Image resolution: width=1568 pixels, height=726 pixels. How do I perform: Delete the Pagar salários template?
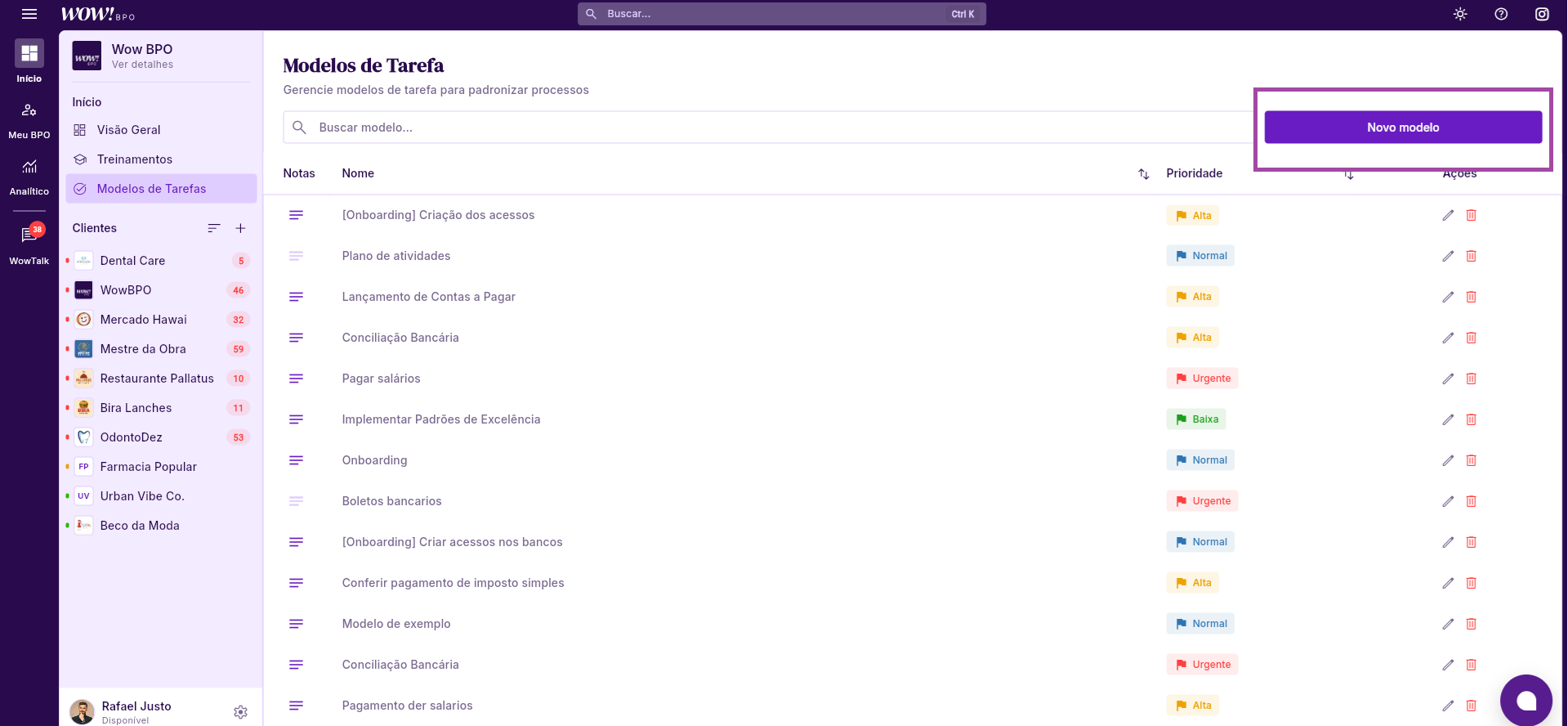point(1471,379)
